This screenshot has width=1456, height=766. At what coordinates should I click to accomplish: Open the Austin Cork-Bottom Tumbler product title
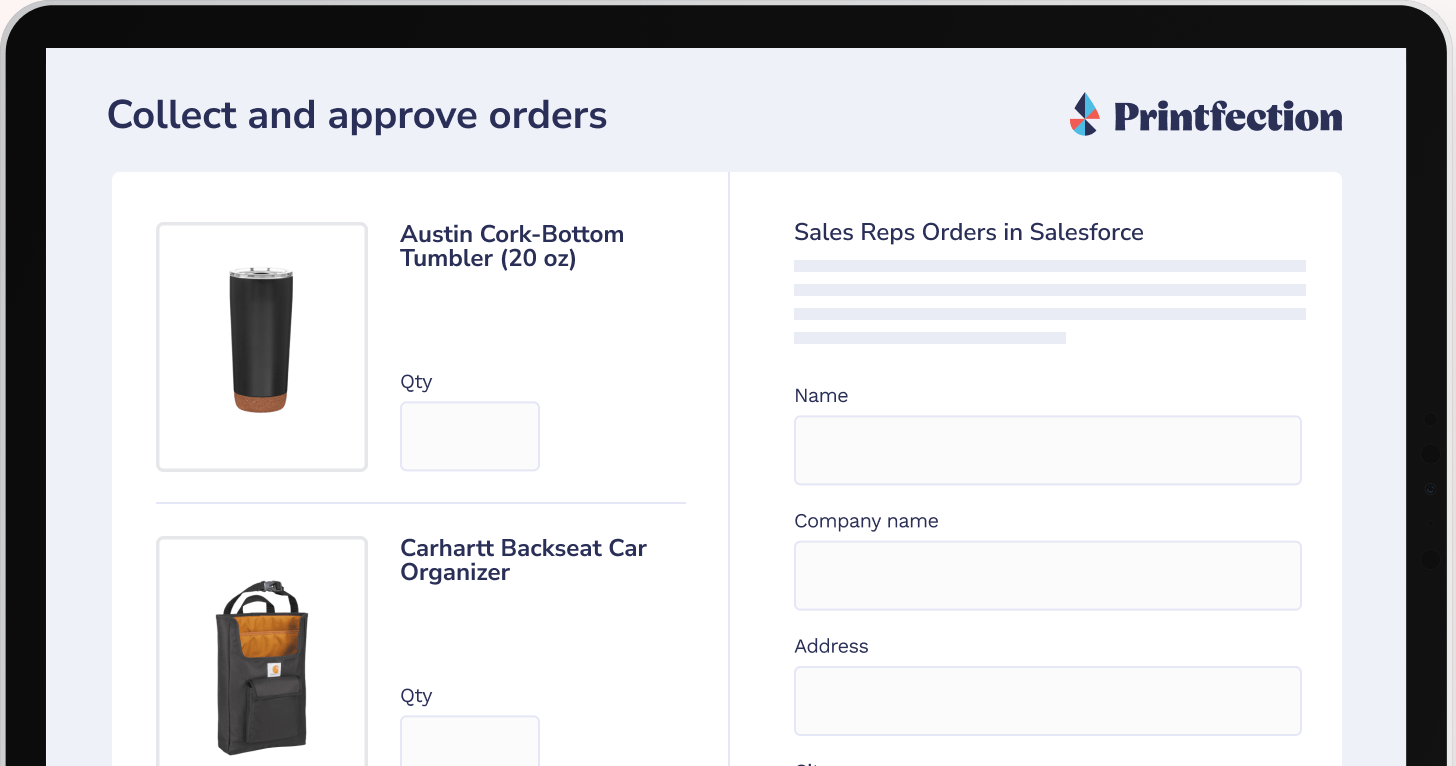pyautogui.click(x=511, y=246)
